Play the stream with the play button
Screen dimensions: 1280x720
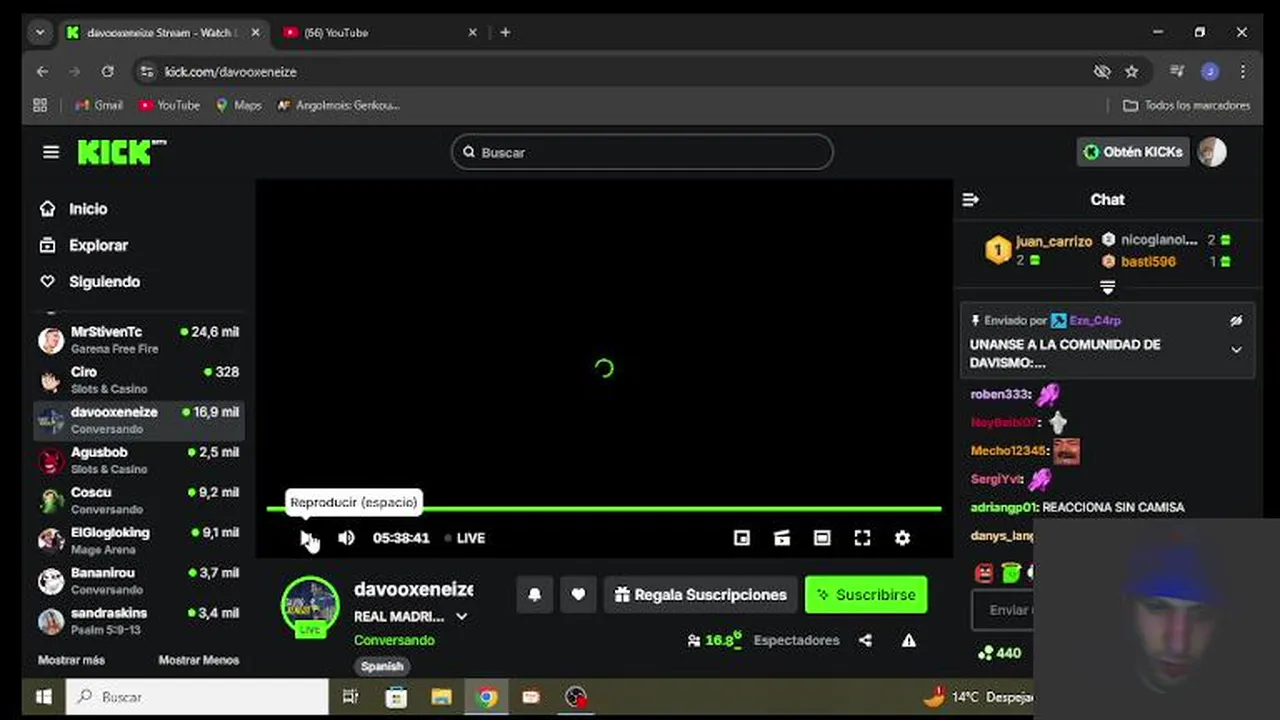coord(306,538)
